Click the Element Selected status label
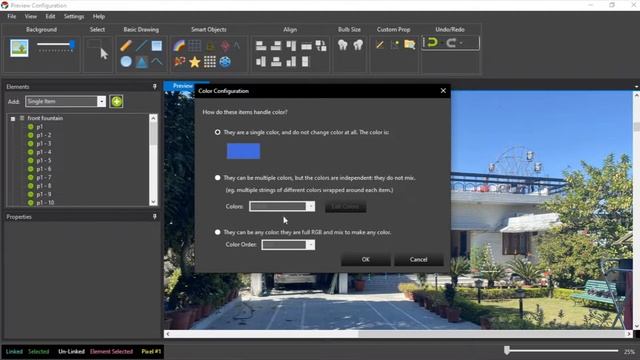 point(111,351)
